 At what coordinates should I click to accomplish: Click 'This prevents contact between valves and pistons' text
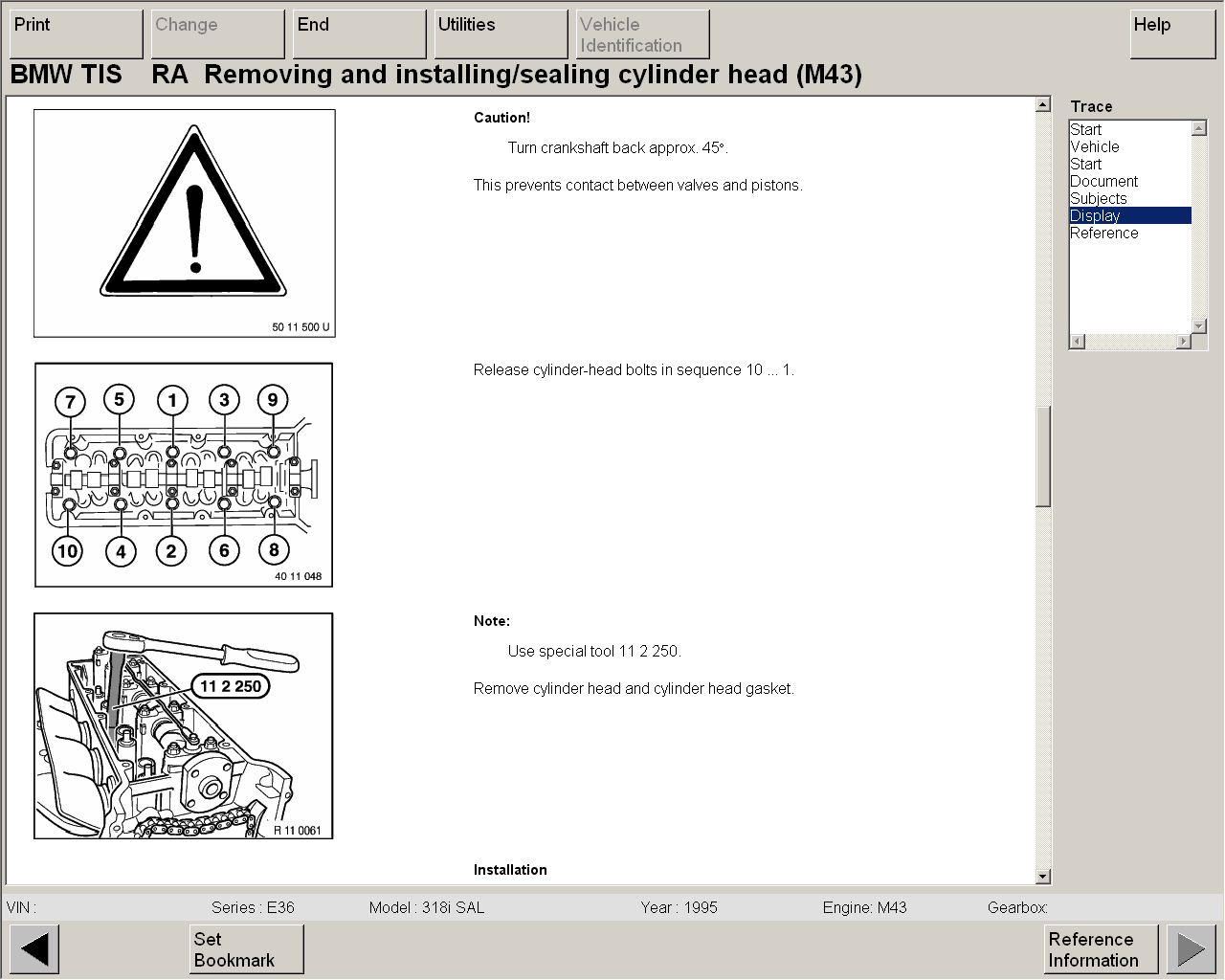tap(637, 186)
